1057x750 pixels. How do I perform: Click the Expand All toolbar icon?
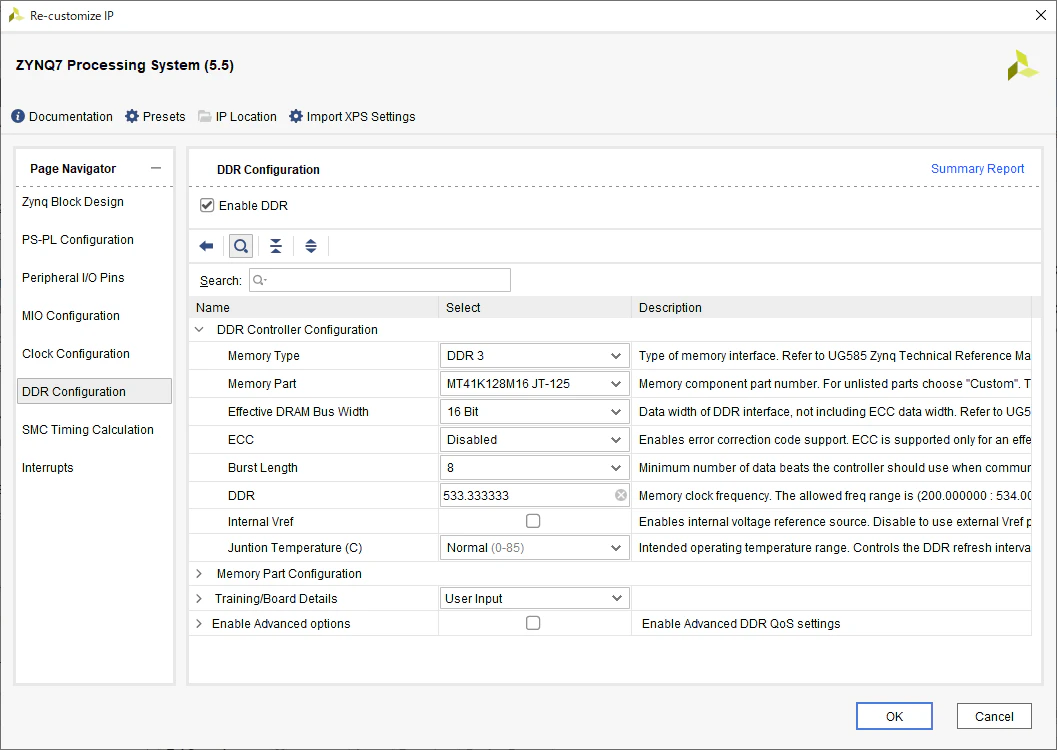[x=311, y=246]
